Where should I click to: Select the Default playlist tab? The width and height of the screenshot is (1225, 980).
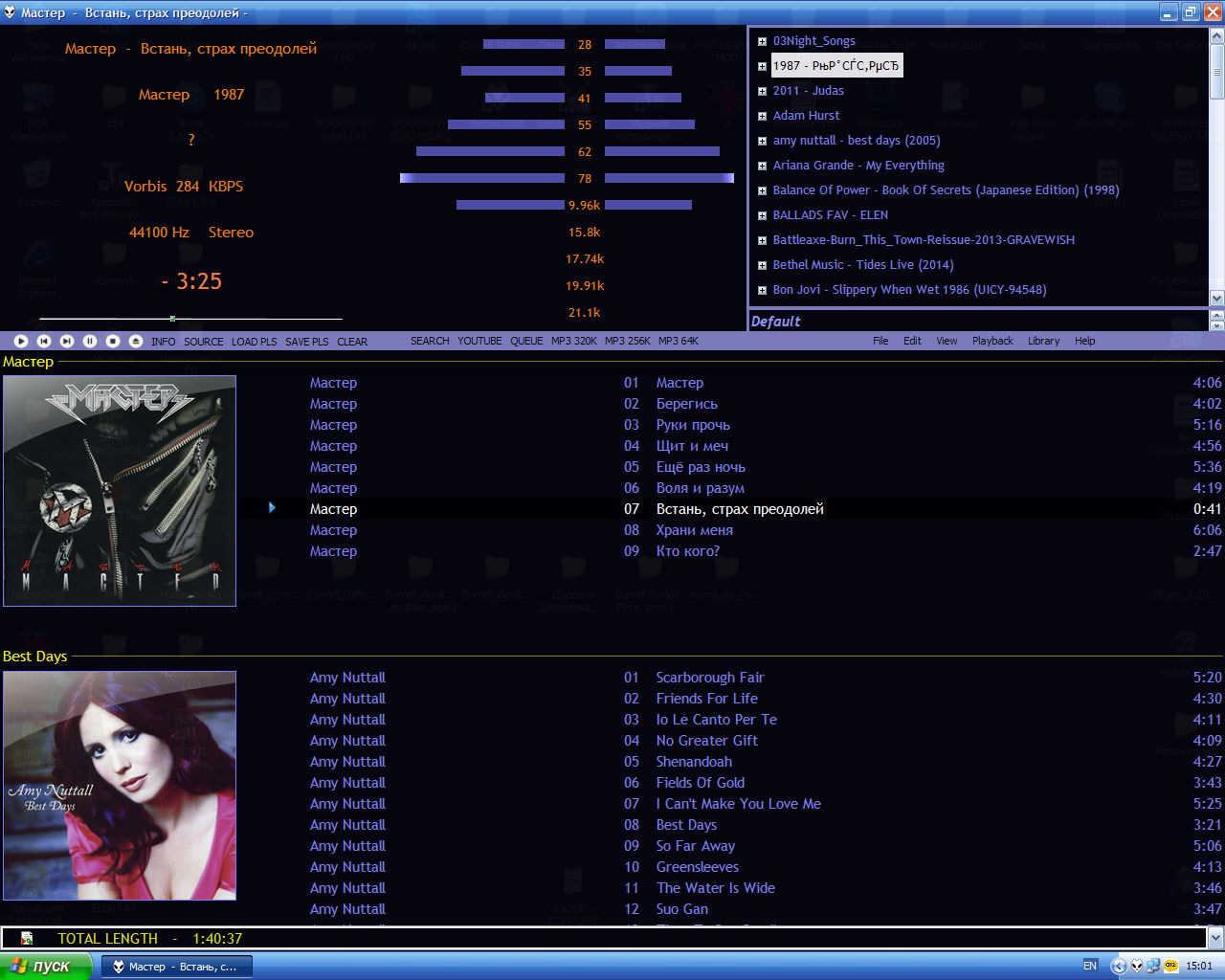[x=775, y=322]
